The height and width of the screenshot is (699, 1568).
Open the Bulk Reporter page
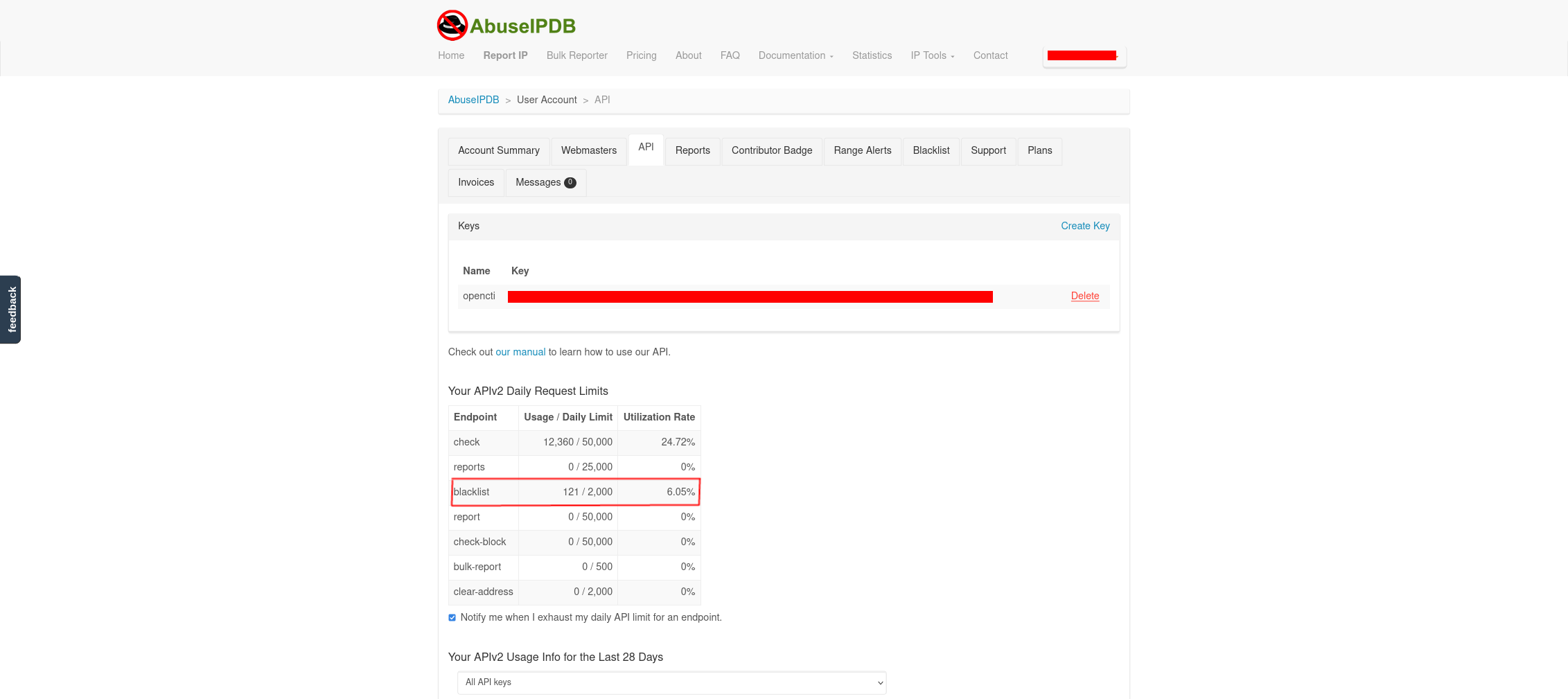(x=576, y=55)
